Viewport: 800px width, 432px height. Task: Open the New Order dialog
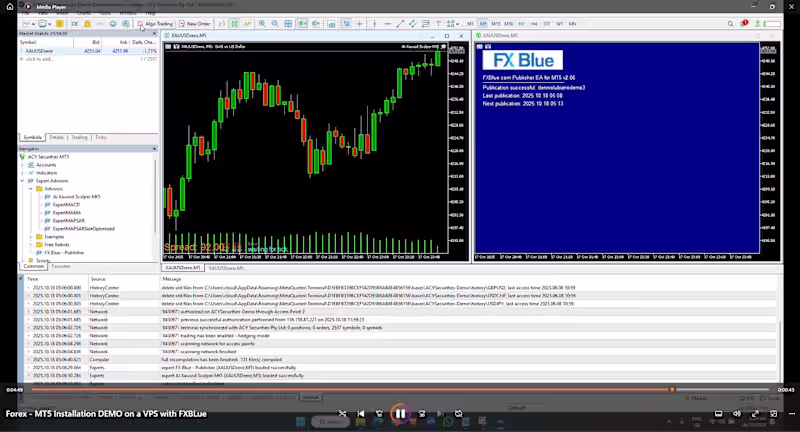194,24
